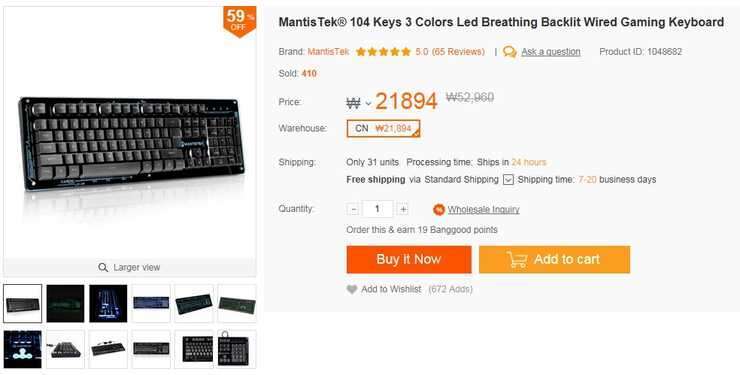Click the Add to cart button

click(x=555, y=259)
